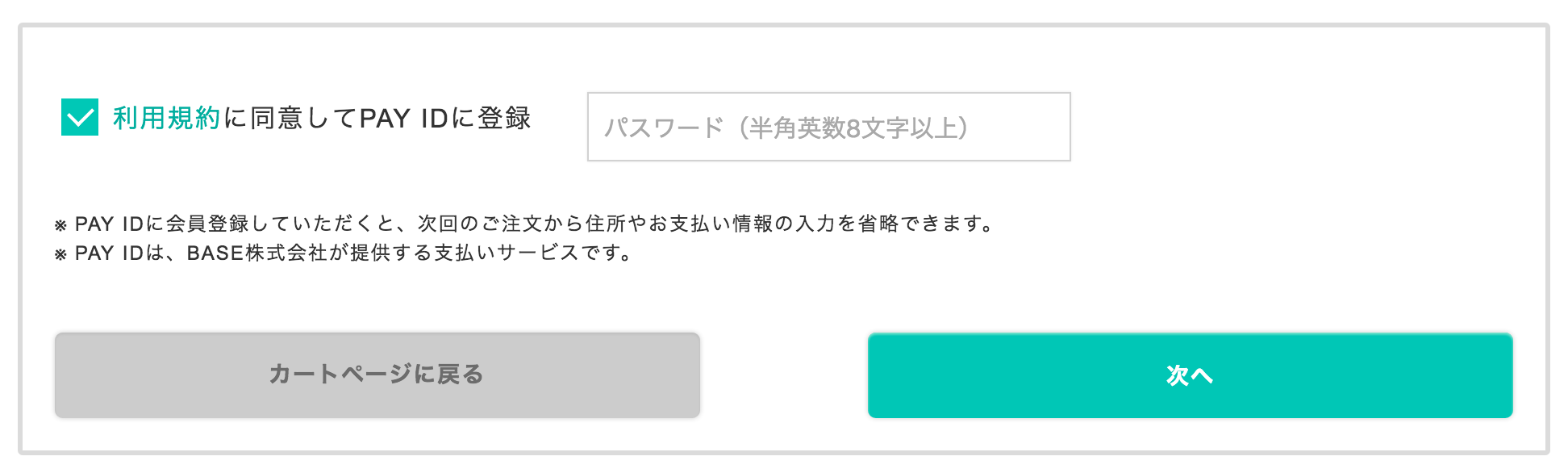The width and height of the screenshot is (1568, 473).
Task: Proceed with the teal 次へ button
Action: (1190, 375)
